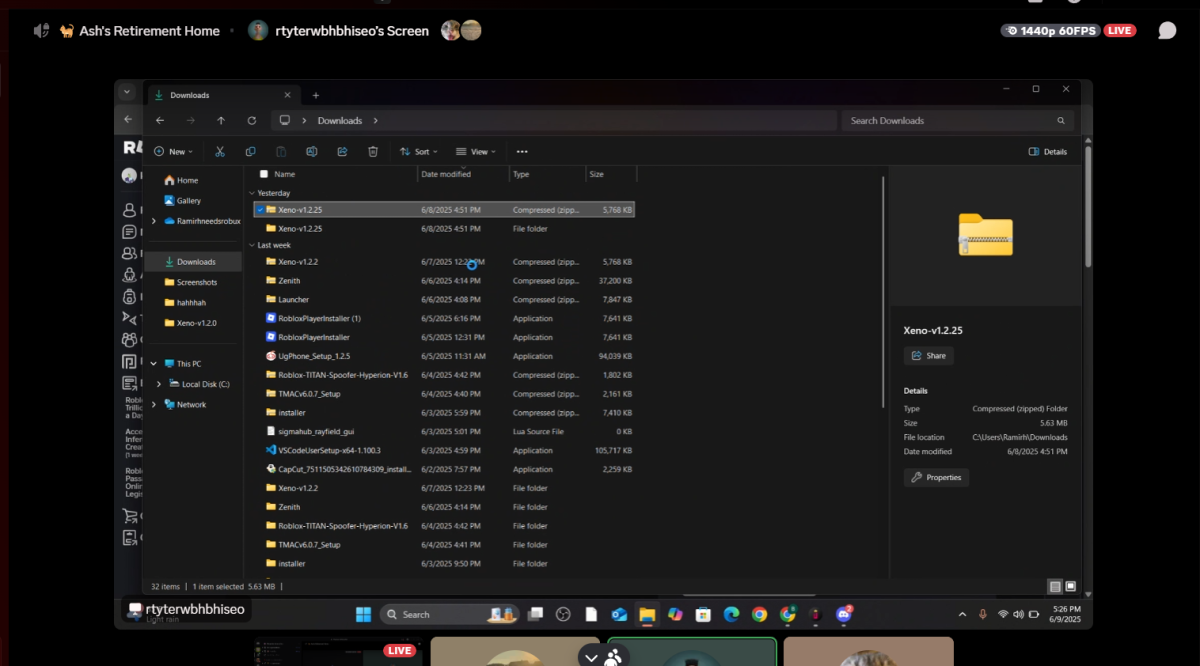Open the See more three-dots menu
The image size is (1200, 666).
pyautogui.click(x=522, y=152)
